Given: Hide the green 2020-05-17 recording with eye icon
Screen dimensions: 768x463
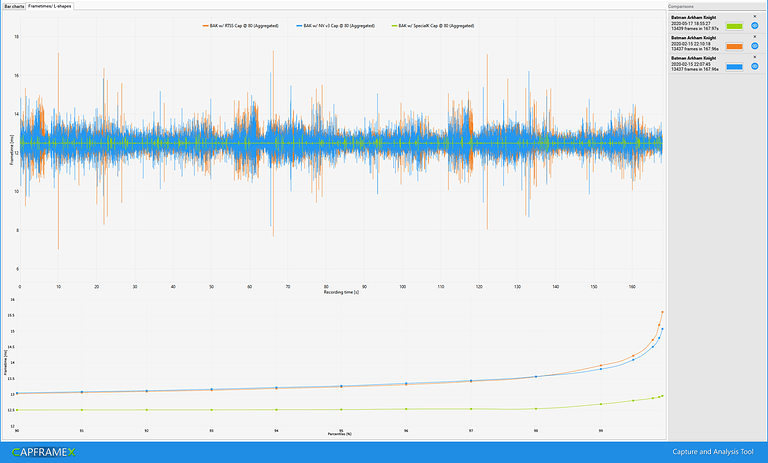Looking at the screenshot, I should [x=755, y=27].
